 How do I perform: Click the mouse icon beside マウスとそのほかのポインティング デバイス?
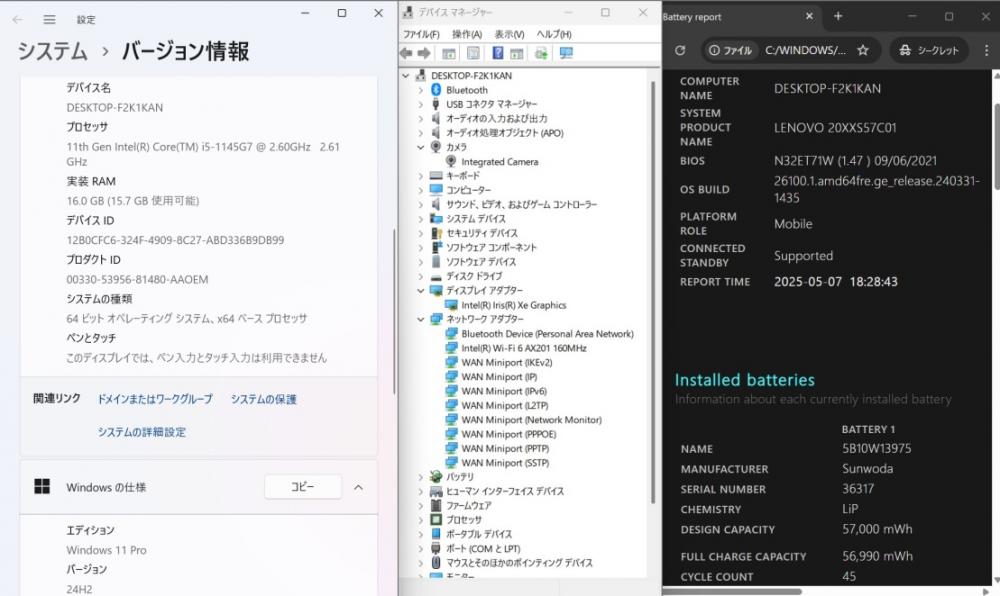436,562
